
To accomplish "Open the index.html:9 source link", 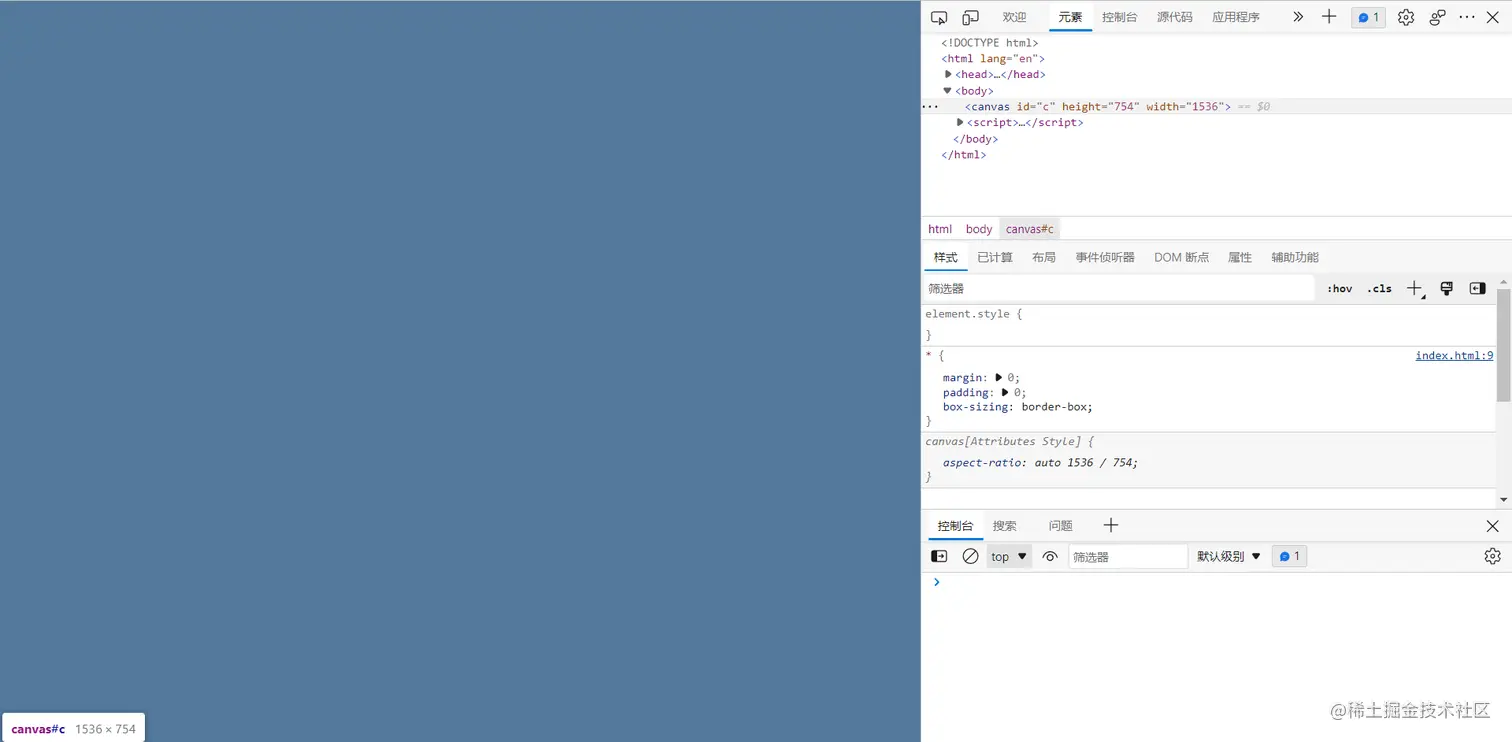I will click(x=1454, y=355).
